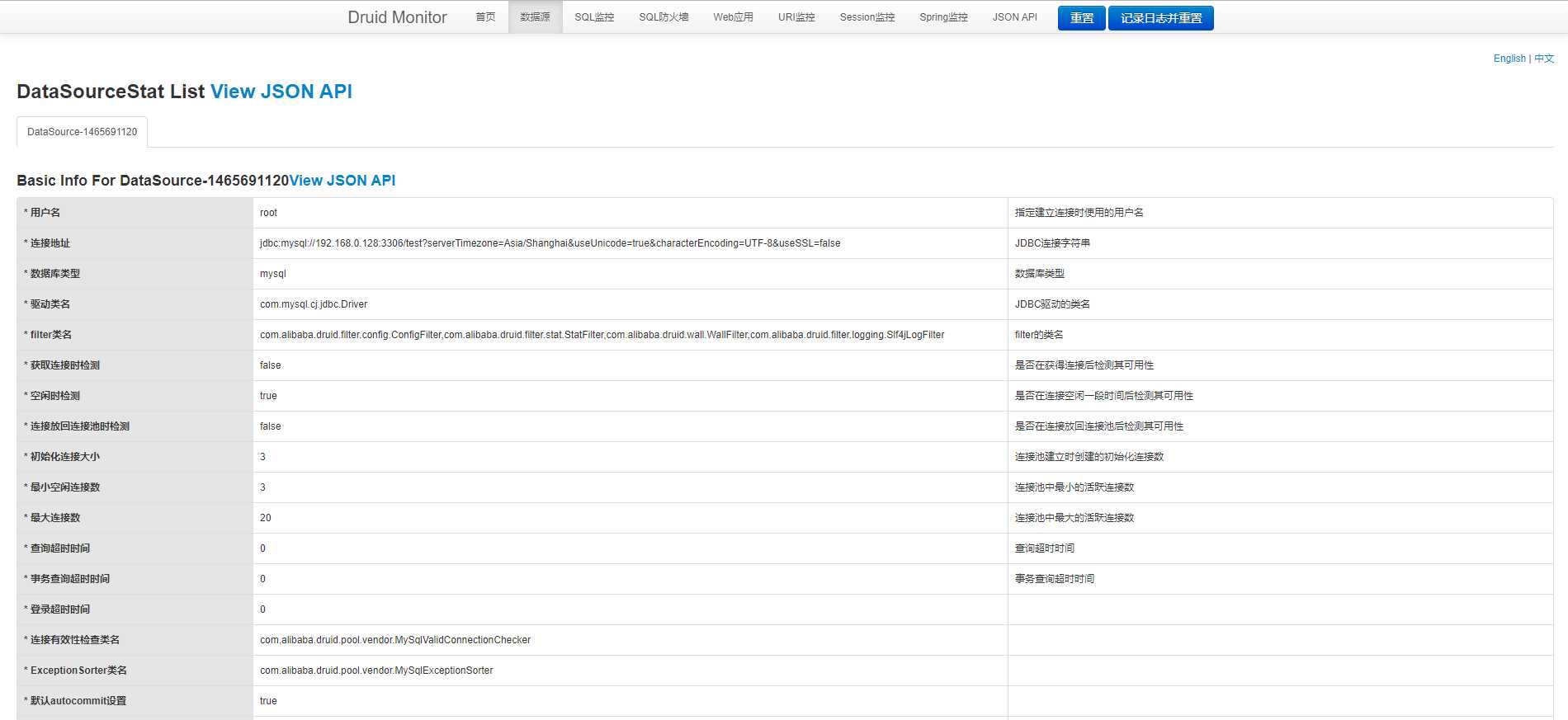
Task: Open the 首页 home menu item
Action: (486, 17)
